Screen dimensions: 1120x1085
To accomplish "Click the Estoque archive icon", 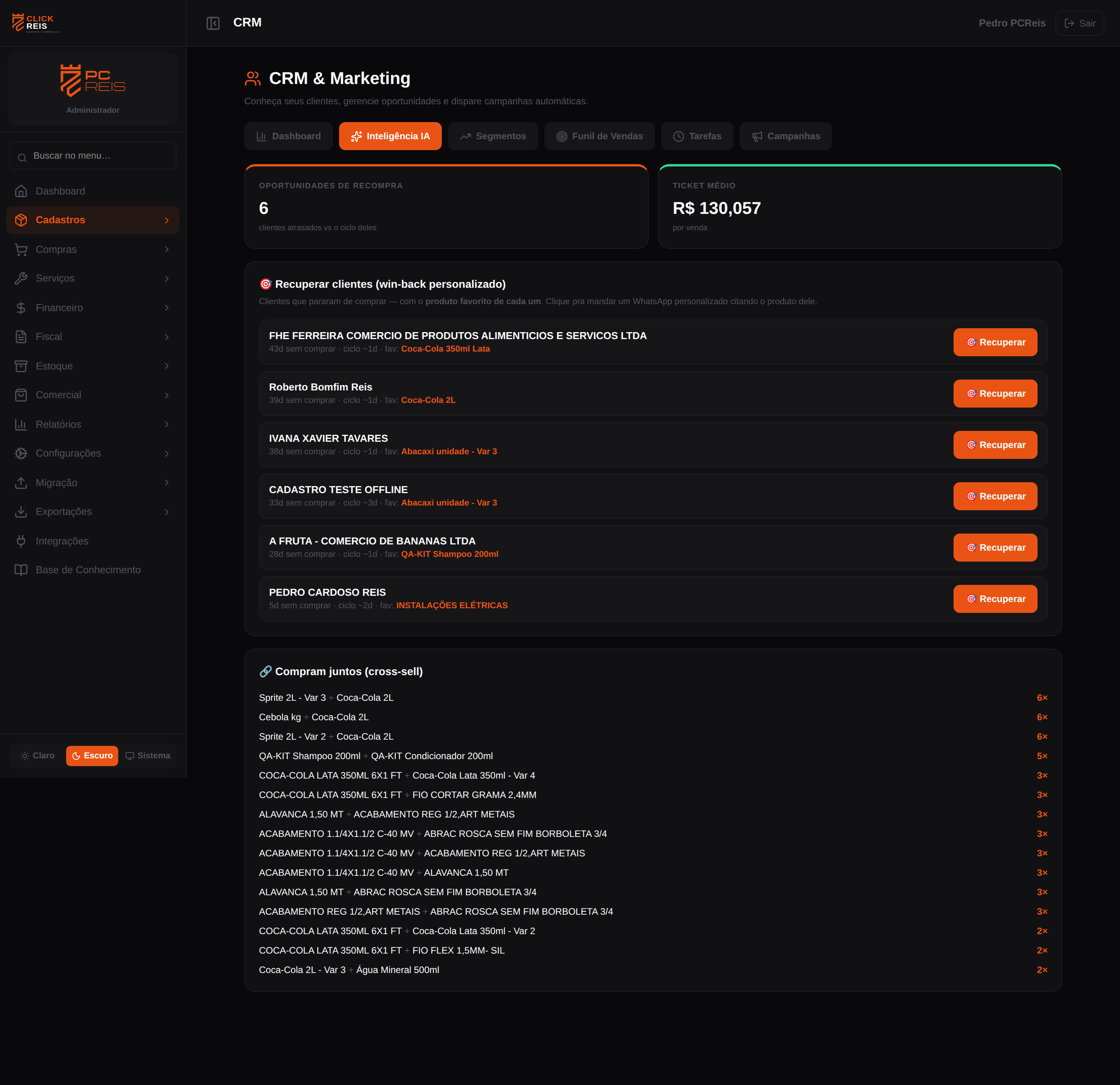I will click(21, 366).
